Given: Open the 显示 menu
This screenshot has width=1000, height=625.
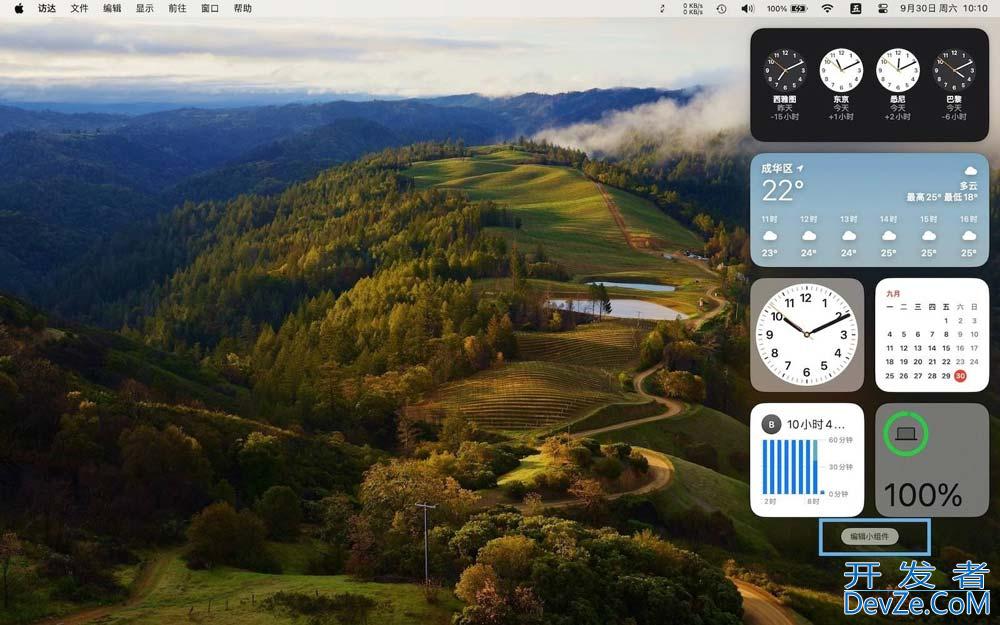Looking at the screenshot, I should pos(145,8).
